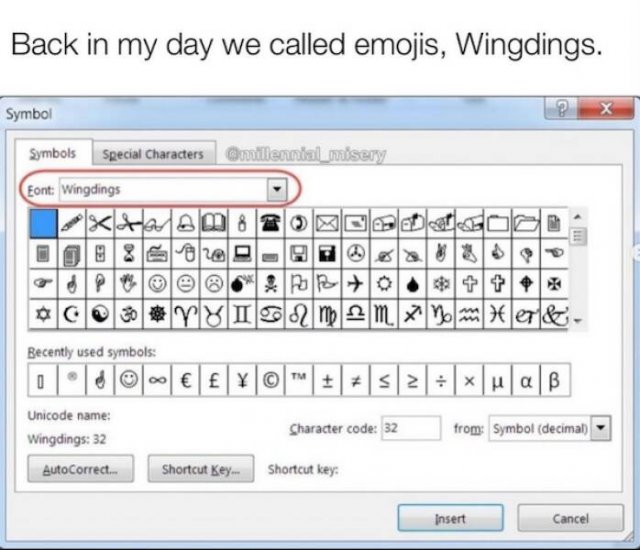Open the Symbols tab
Viewport: 640px width, 550px height.
pyautogui.click(x=53, y=153)
